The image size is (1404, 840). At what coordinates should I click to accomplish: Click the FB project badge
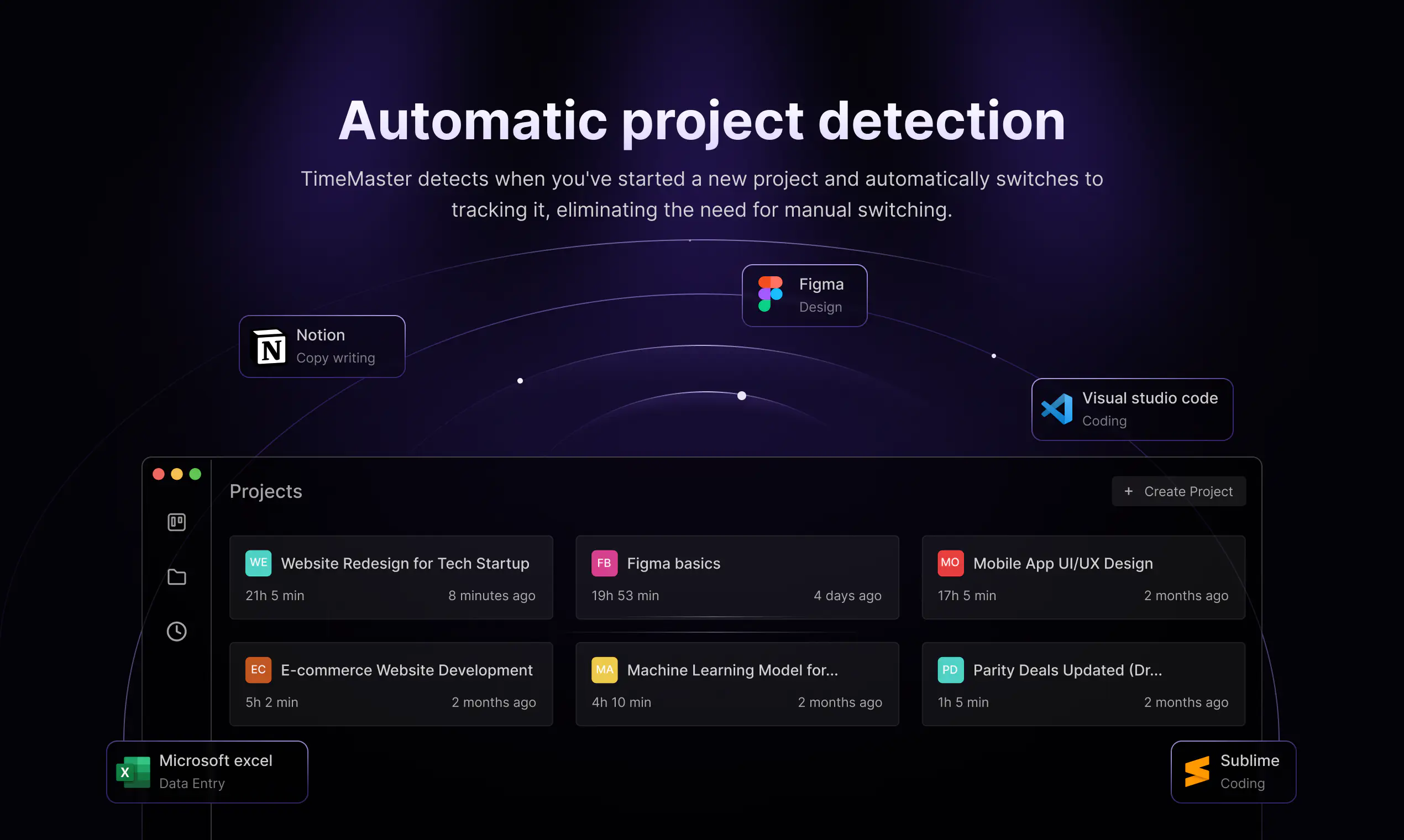tap(604, 563)
